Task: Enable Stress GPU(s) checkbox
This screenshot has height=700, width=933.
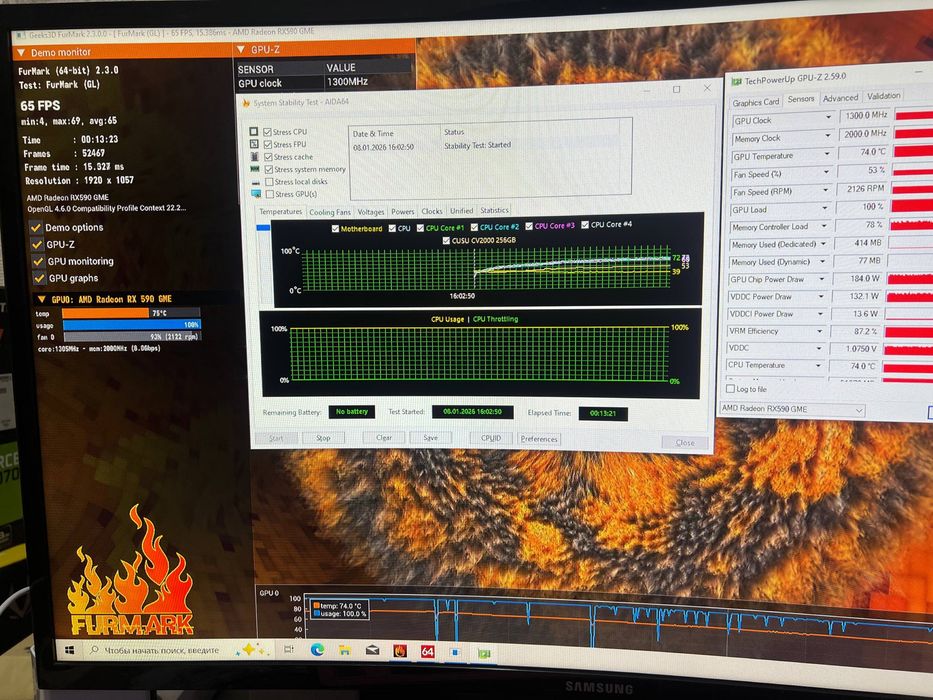Action: pos(270,194)
